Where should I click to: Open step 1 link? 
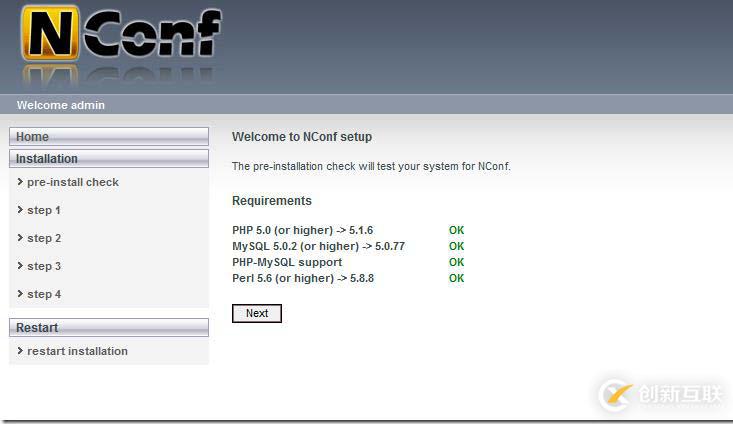pyautogui.click(x=44, y=210)
